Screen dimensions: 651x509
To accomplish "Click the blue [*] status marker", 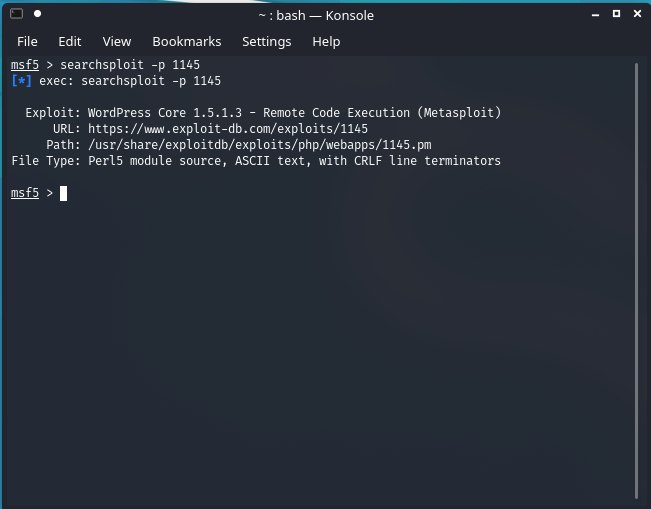I will (21, 81).
